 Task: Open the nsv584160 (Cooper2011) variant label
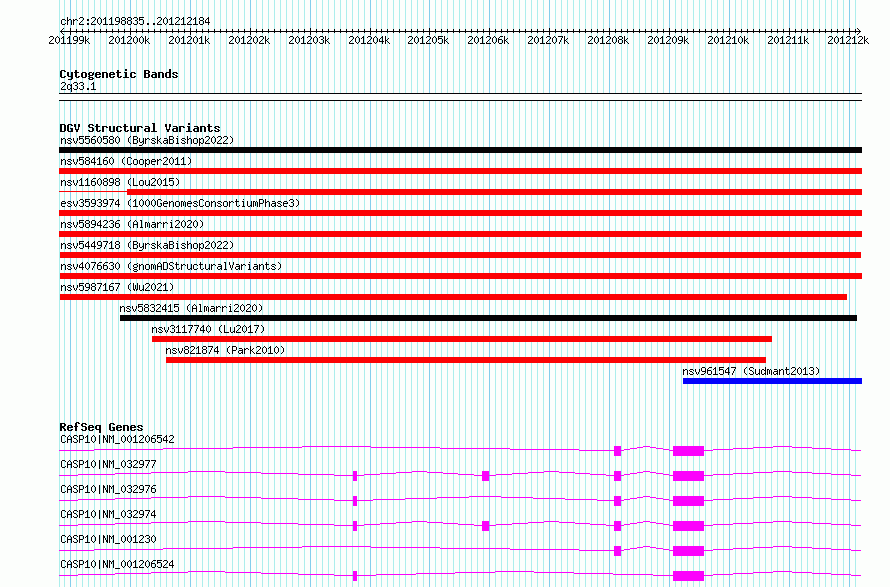pos(126,161)
